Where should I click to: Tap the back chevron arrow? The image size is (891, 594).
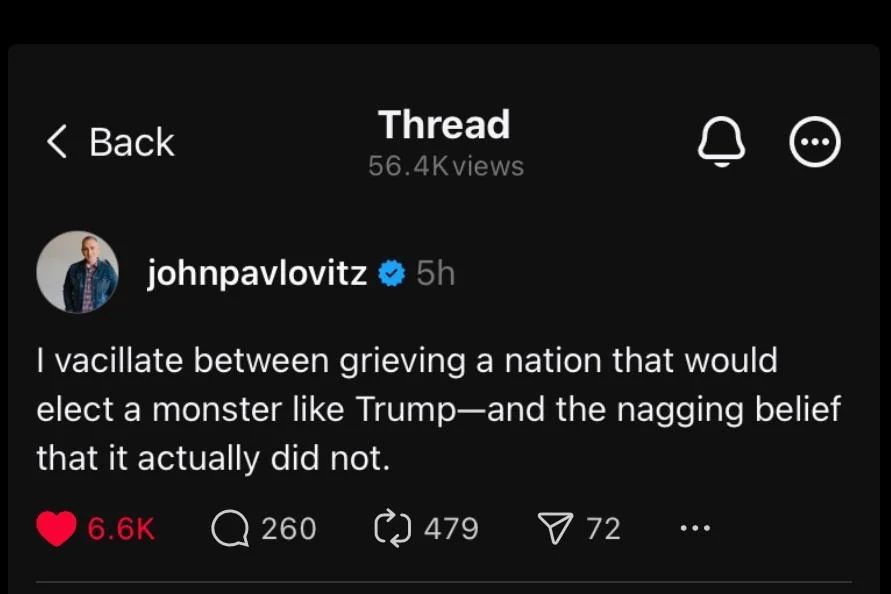(x=57, y=141)
